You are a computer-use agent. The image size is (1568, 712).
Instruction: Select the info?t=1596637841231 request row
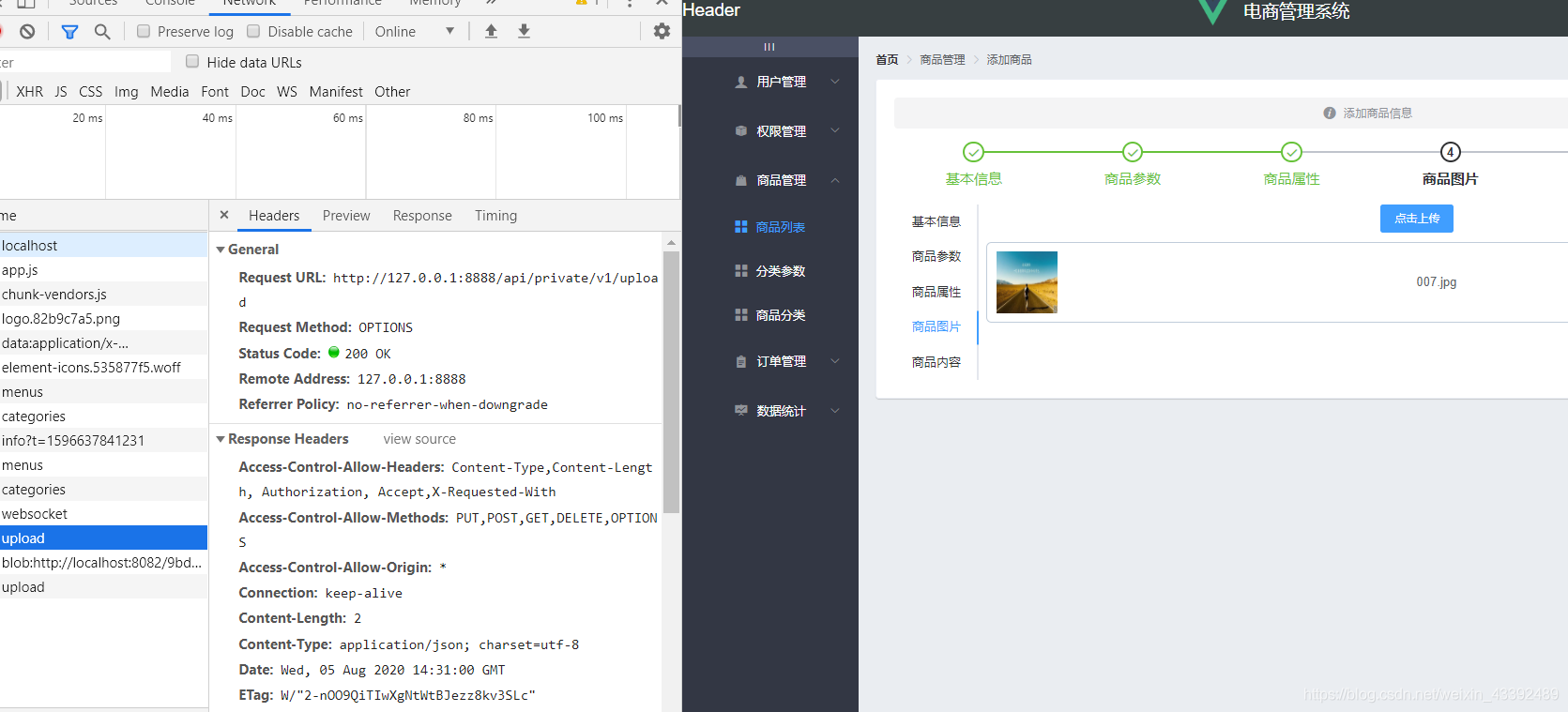tap(103, 440)
